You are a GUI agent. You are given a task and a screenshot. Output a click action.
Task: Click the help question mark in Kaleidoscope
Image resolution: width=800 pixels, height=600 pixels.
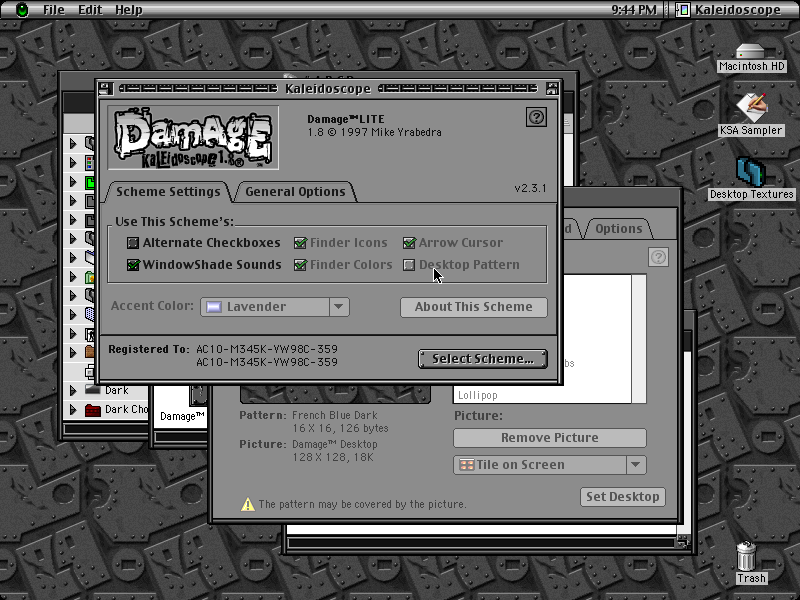(536, 117)
